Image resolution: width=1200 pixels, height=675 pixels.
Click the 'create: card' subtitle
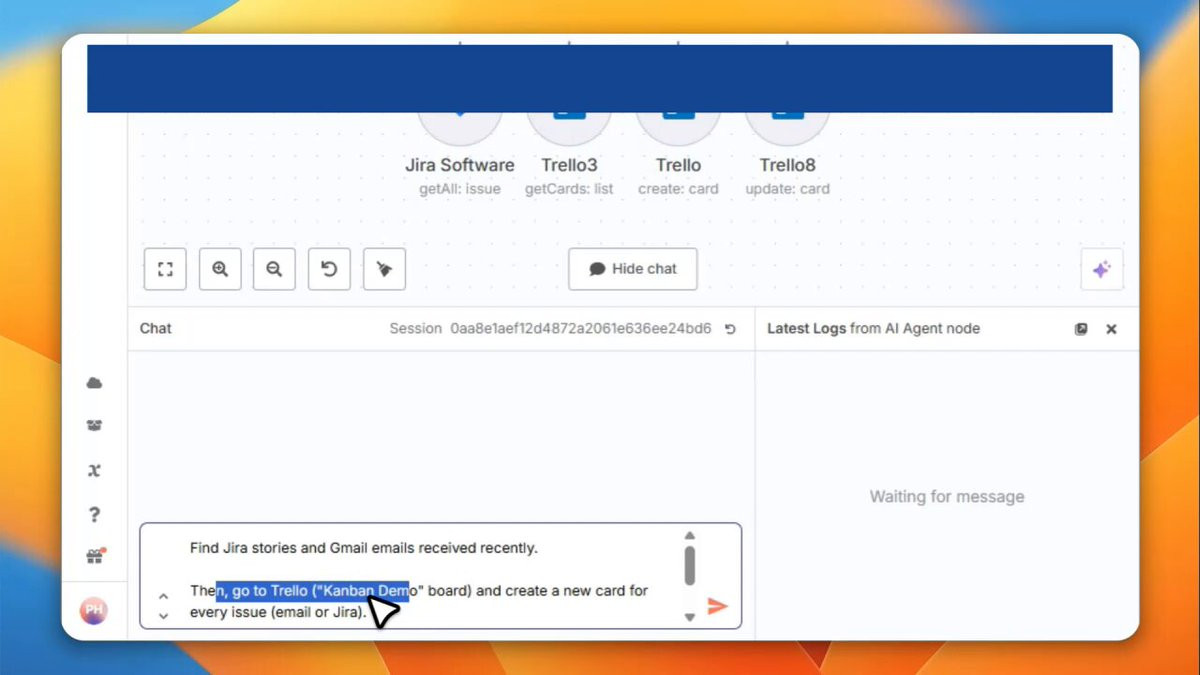(x=678, y=189)
